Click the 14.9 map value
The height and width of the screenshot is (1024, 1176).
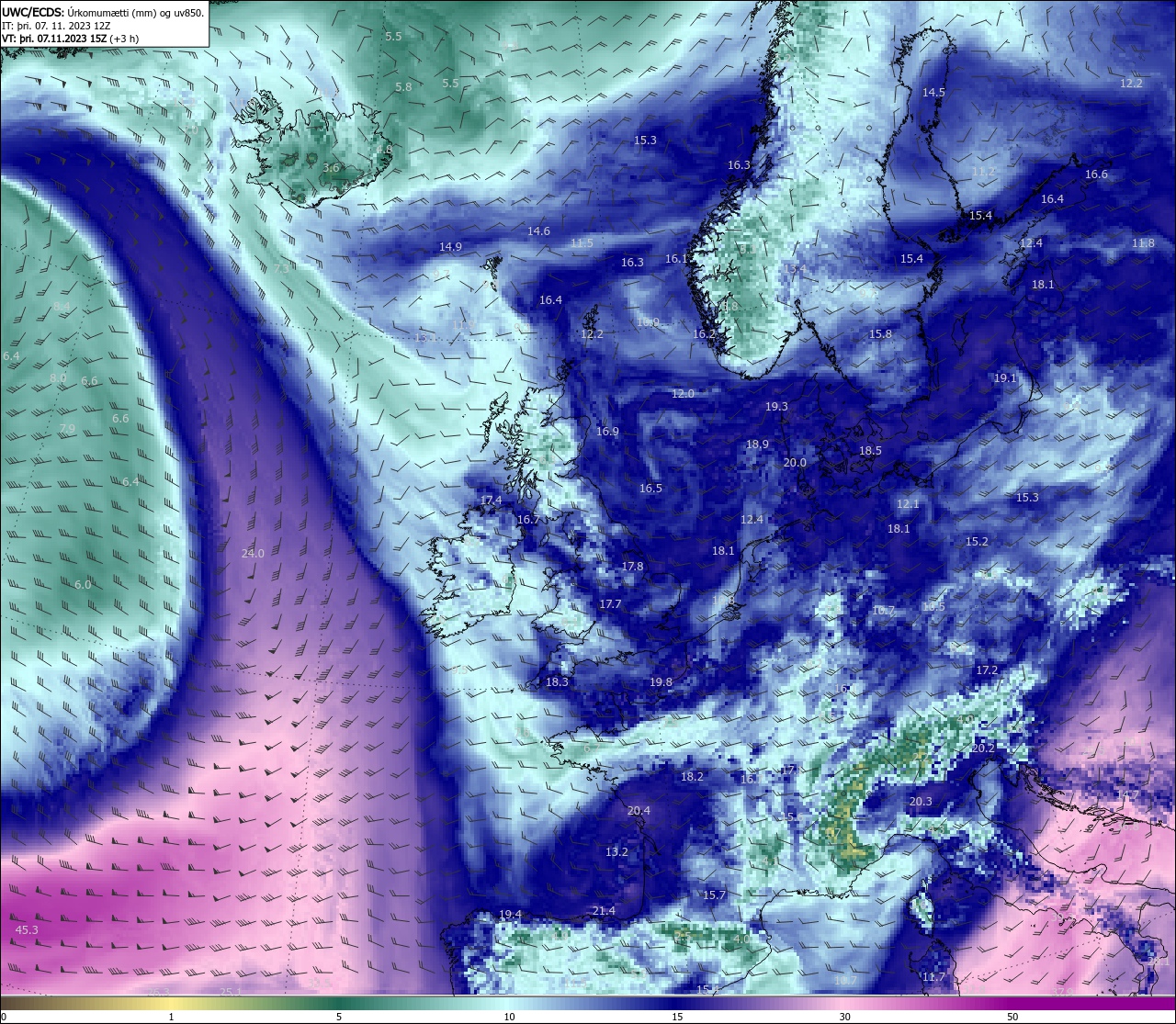450,246
